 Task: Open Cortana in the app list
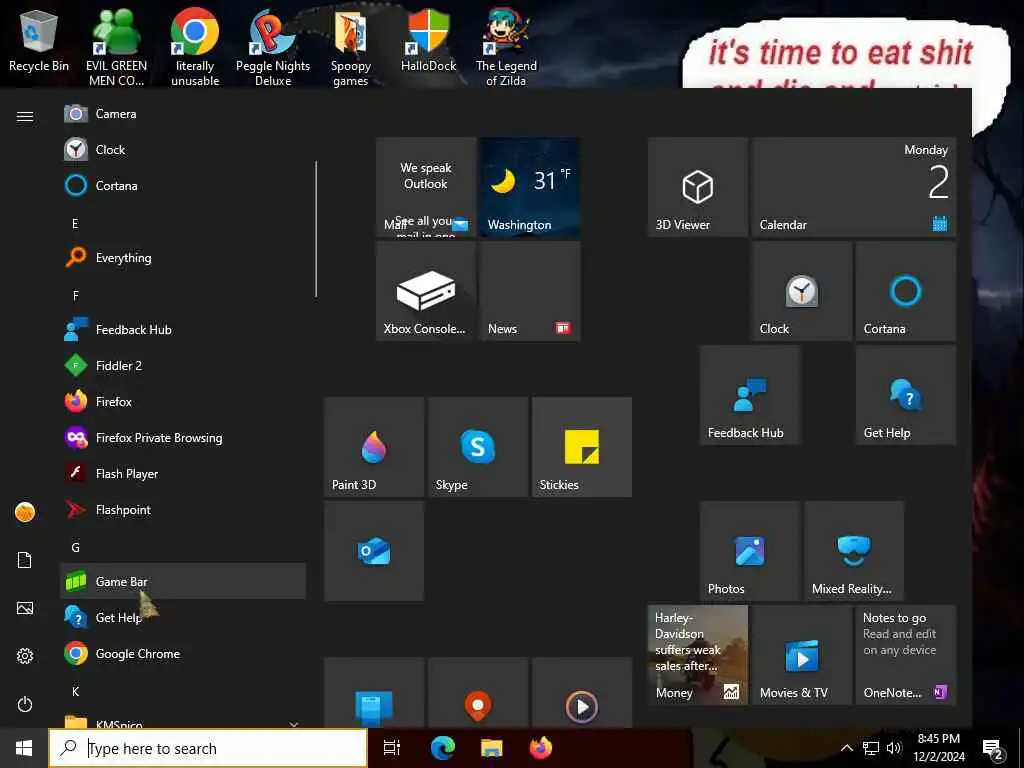(x=183, y=185)
